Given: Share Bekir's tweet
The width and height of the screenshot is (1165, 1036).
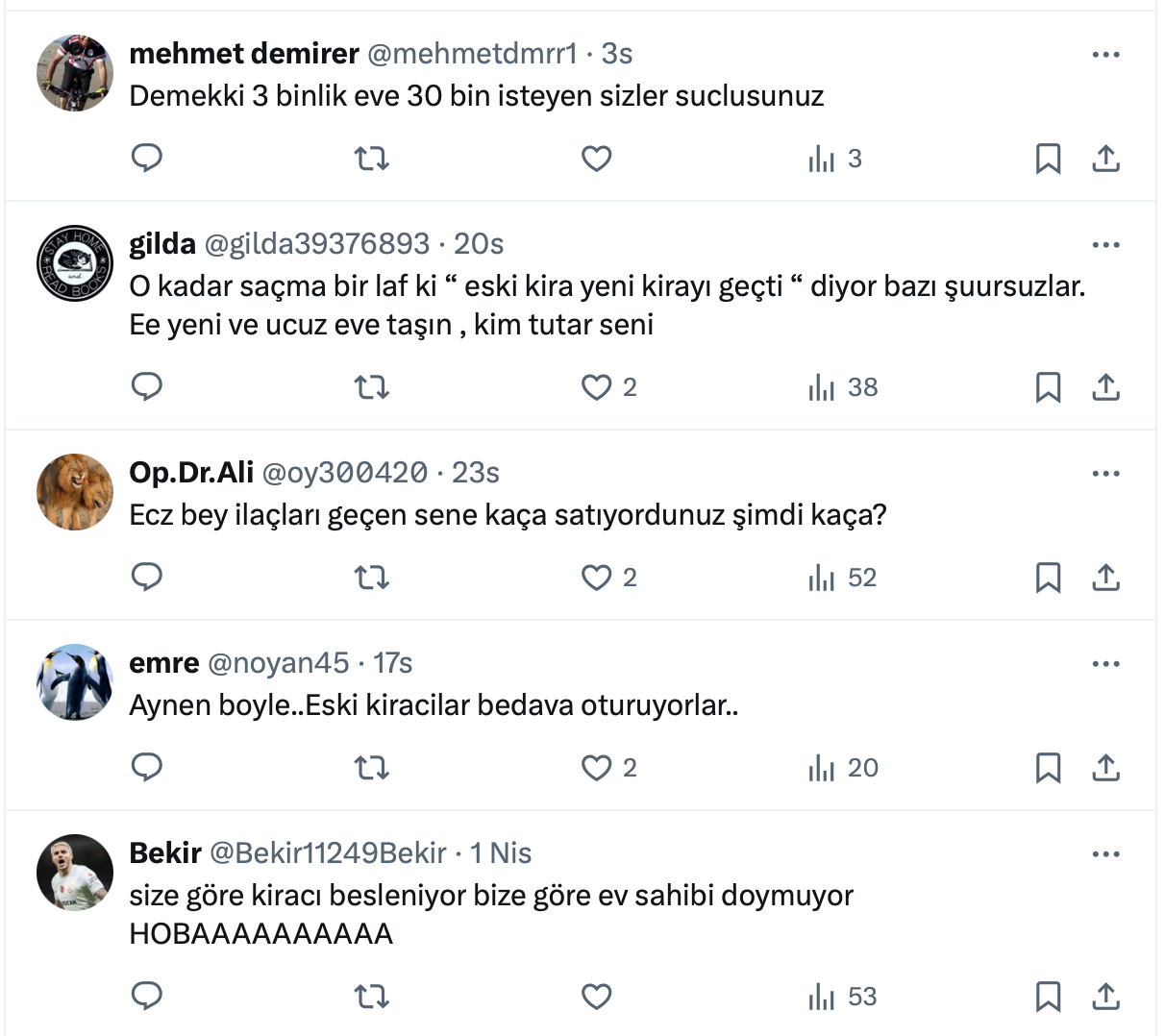Looking at the screenshot, I should click(1106, 997).
